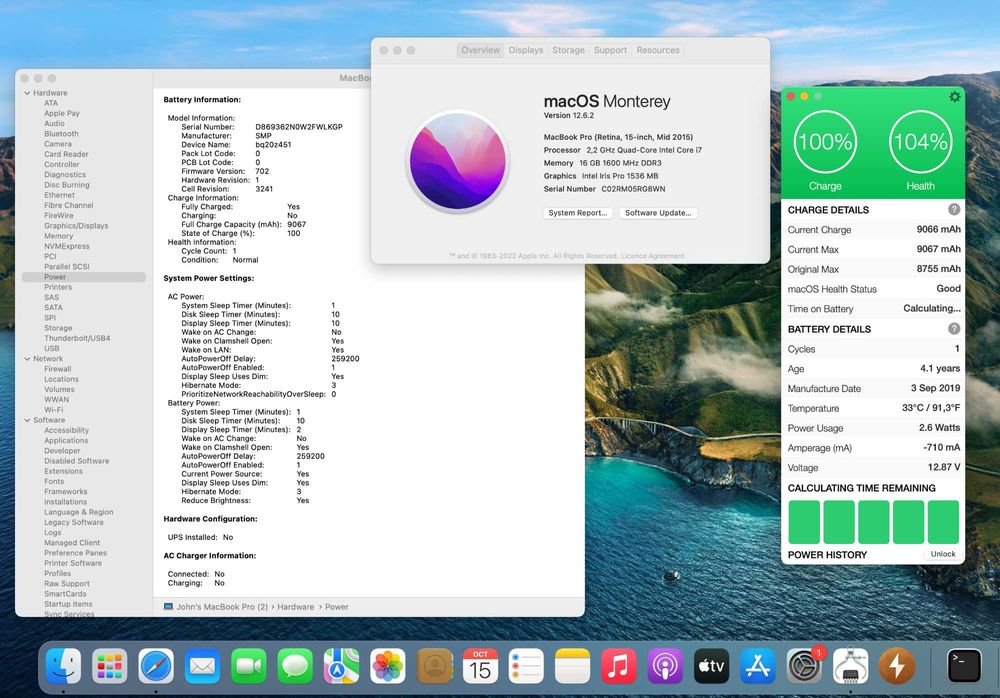Image resolution: width=1000 pixels, height=698 pixels.
Task: Open Finder from the Dock
Action: pos(64,666)
